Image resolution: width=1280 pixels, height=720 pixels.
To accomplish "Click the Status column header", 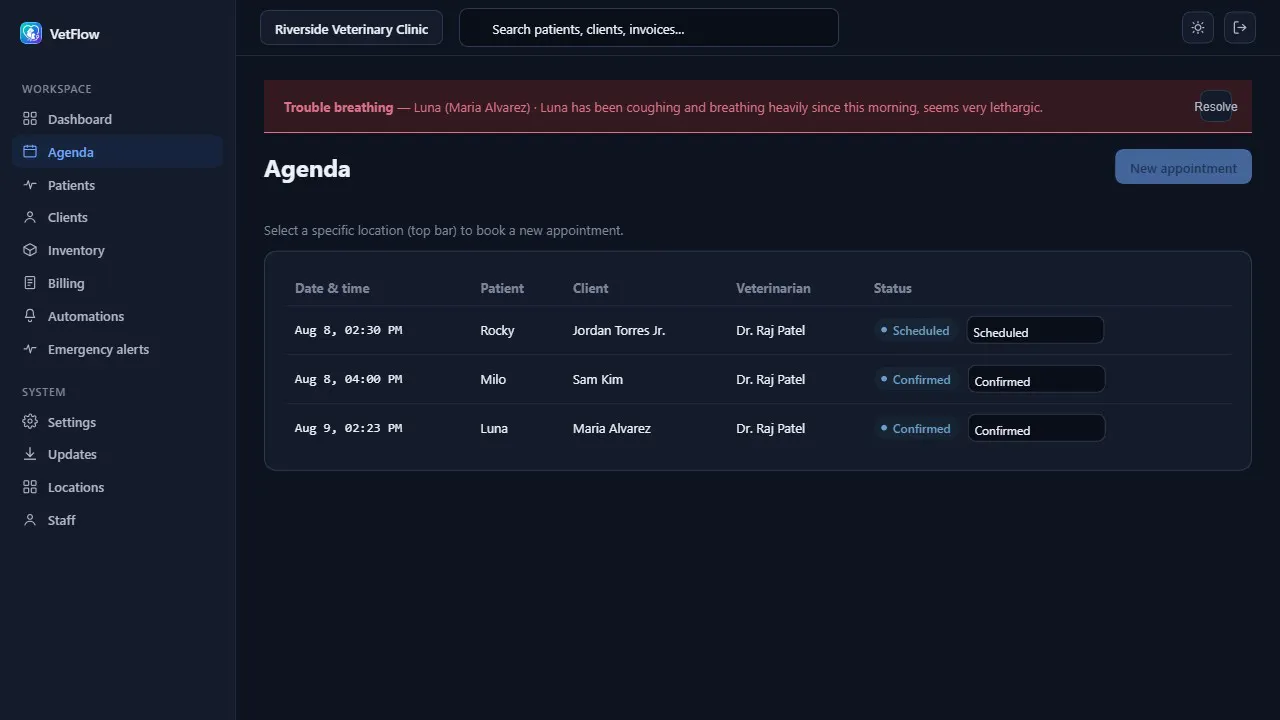I will [x=893, y=288].
